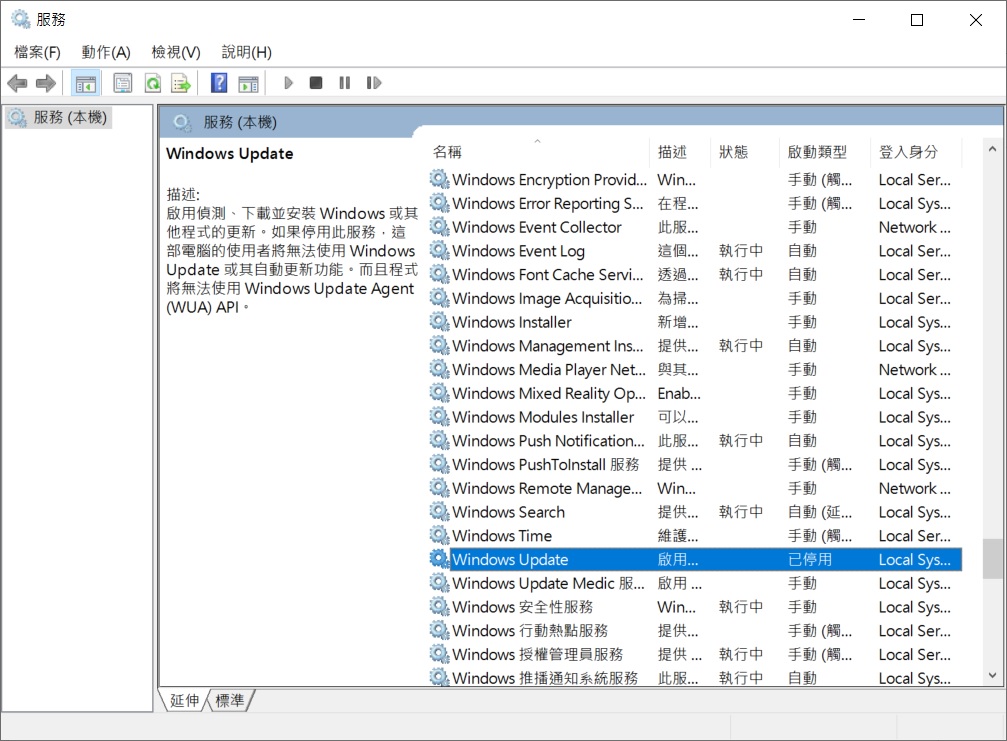Switch to the 標準 tab

point(229,700)
